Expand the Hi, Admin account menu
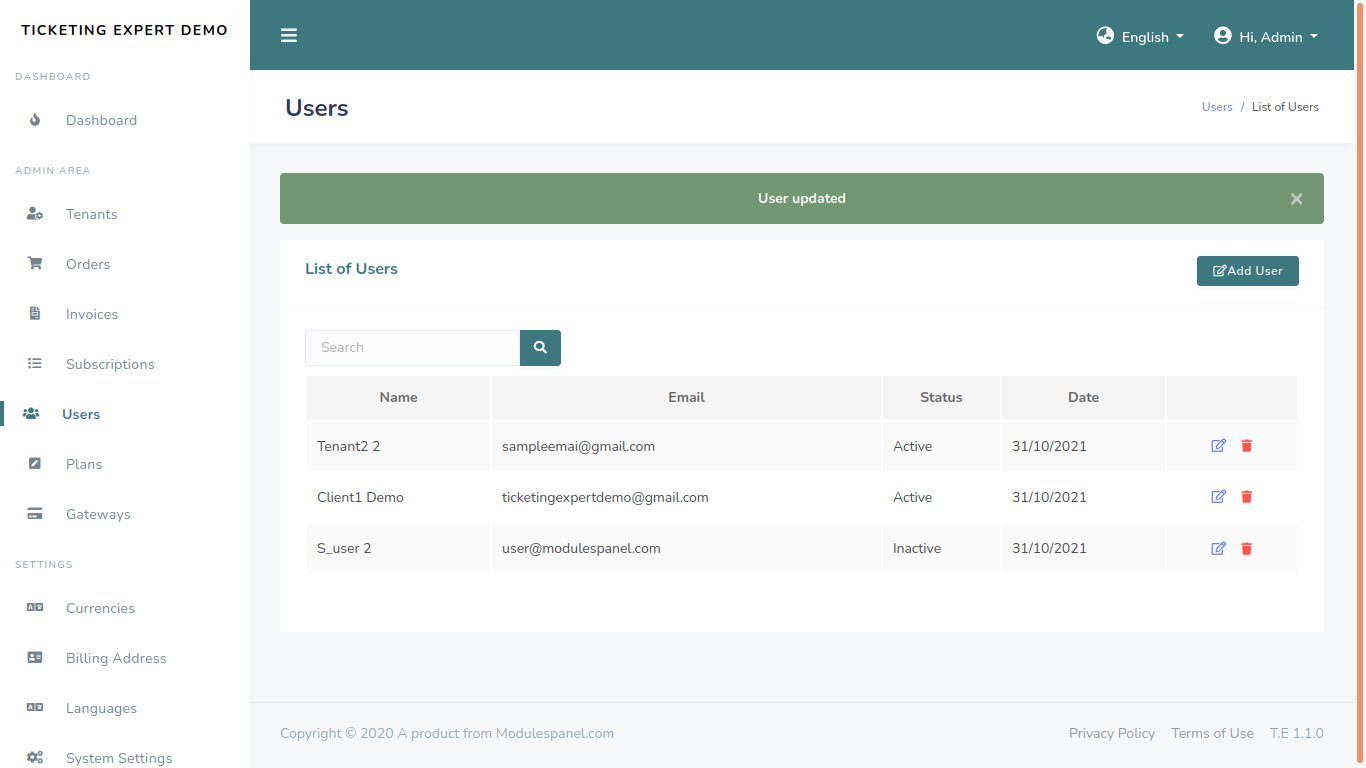The width and height of the screenshot is (1366, 768). pyautogui.click(x=1266, y=35)
